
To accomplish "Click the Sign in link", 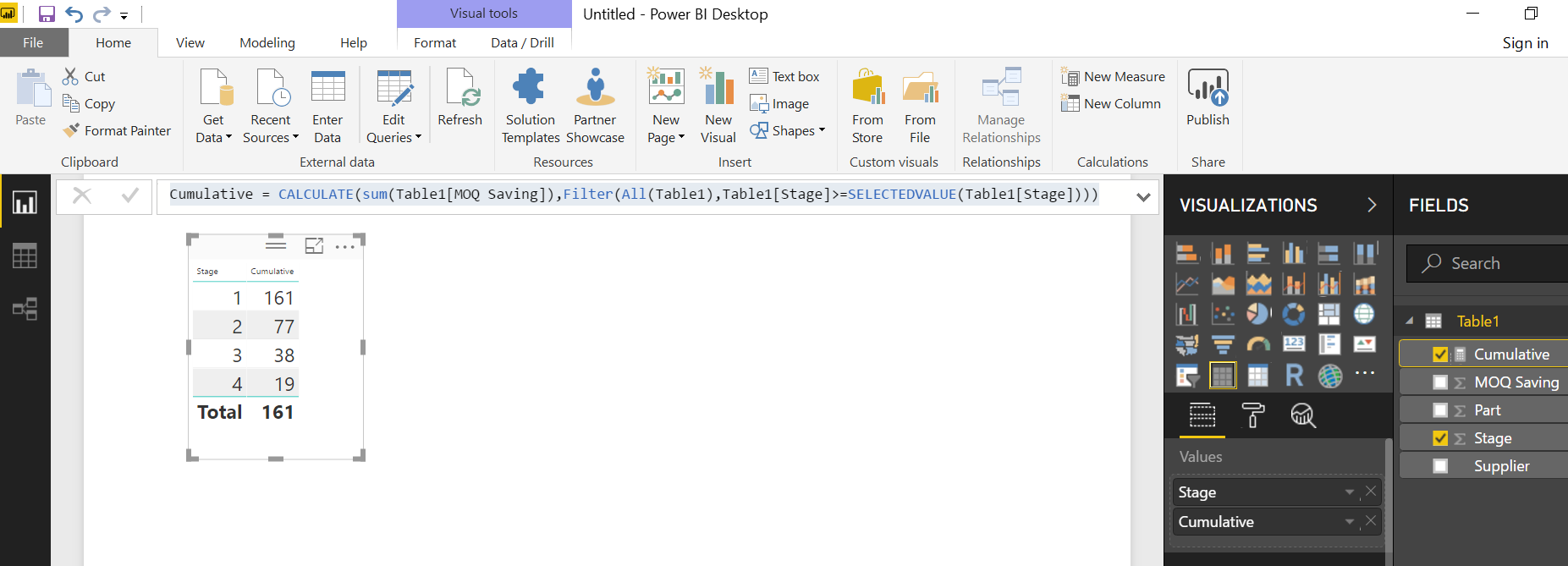I will 1526,43.
